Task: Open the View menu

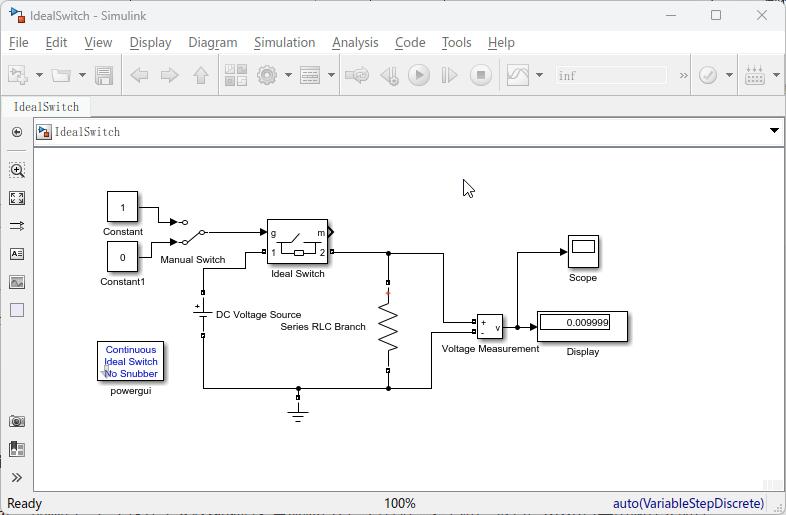Action: click(98, 43)
